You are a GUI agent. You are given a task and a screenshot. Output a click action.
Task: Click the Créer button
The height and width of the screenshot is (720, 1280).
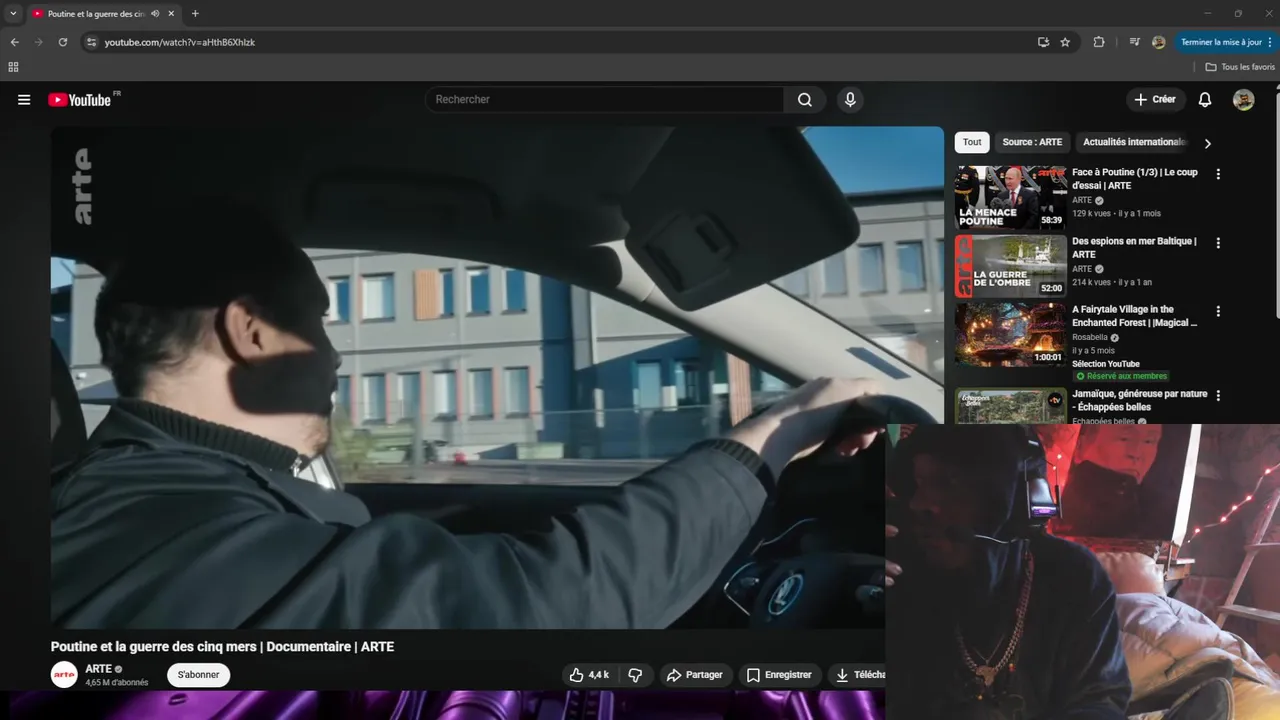[x=1155, y=100]
